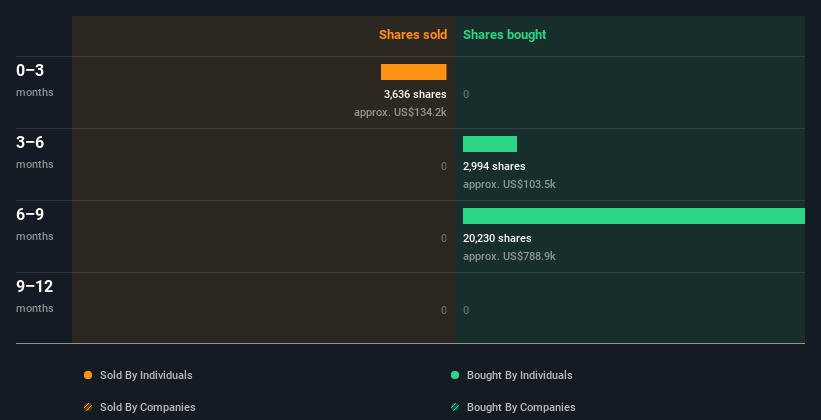
Task: Toggle the Sold By Individuals legend label
Action: 146,375
